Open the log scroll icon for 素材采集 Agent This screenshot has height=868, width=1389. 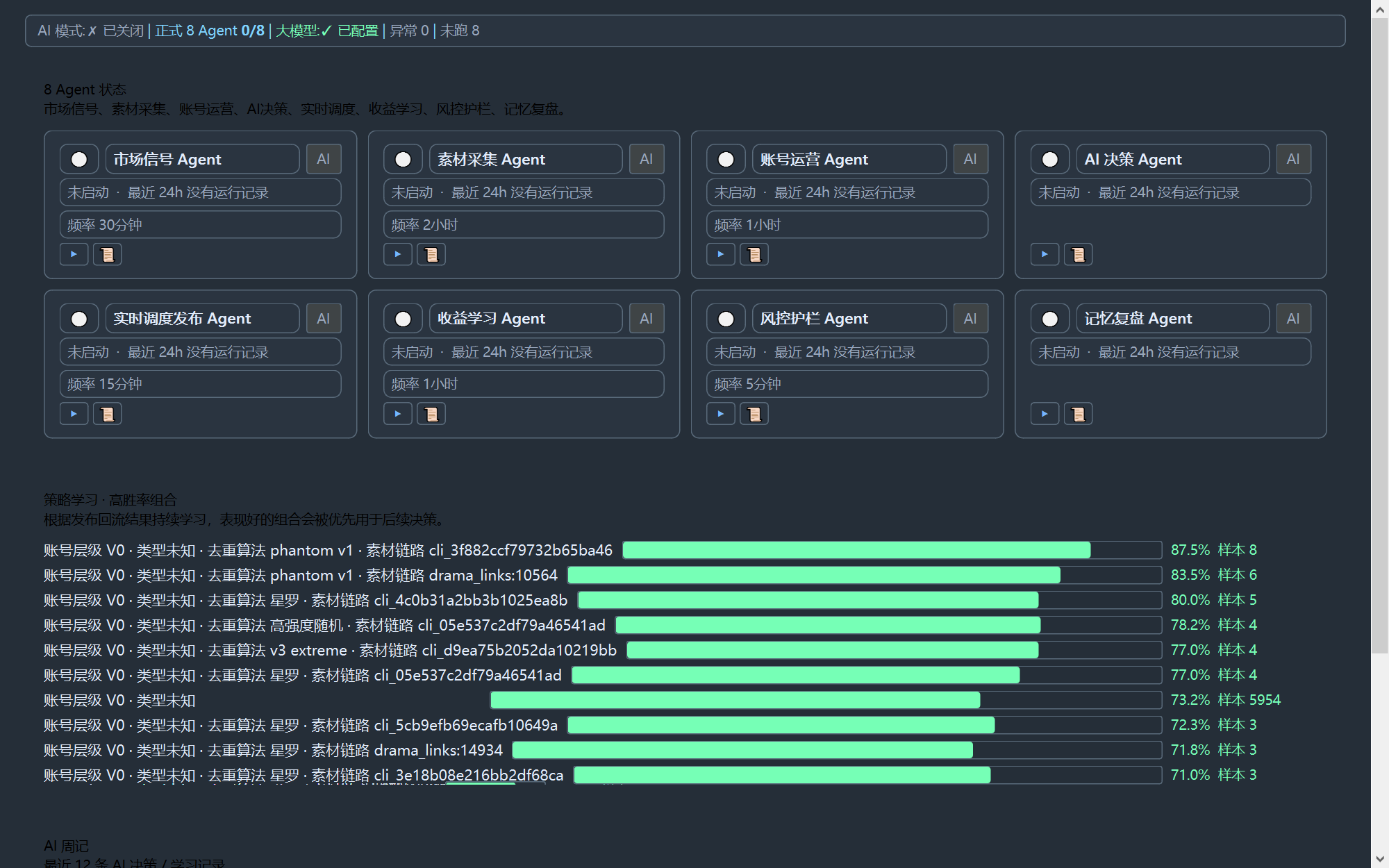coord(431,254)
